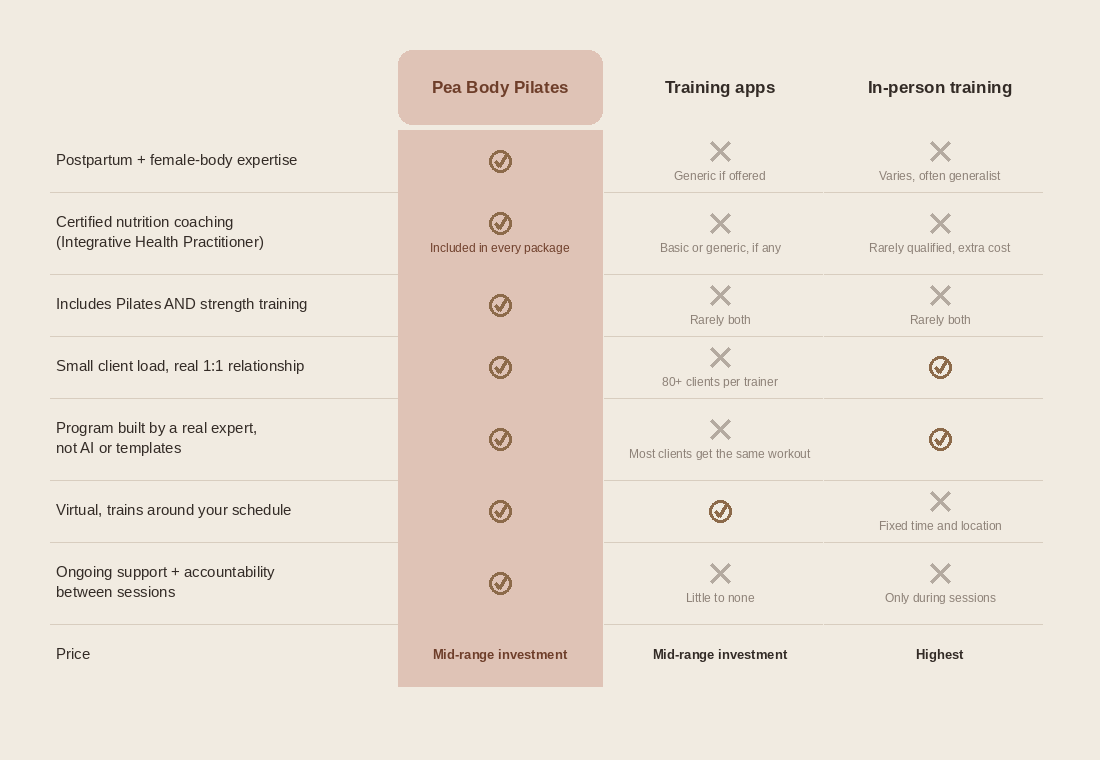Image resolution: width=1100 pixels, height=760 pixels.
Task: Select the Training apps column heading
Action: [x=720, y=88]
